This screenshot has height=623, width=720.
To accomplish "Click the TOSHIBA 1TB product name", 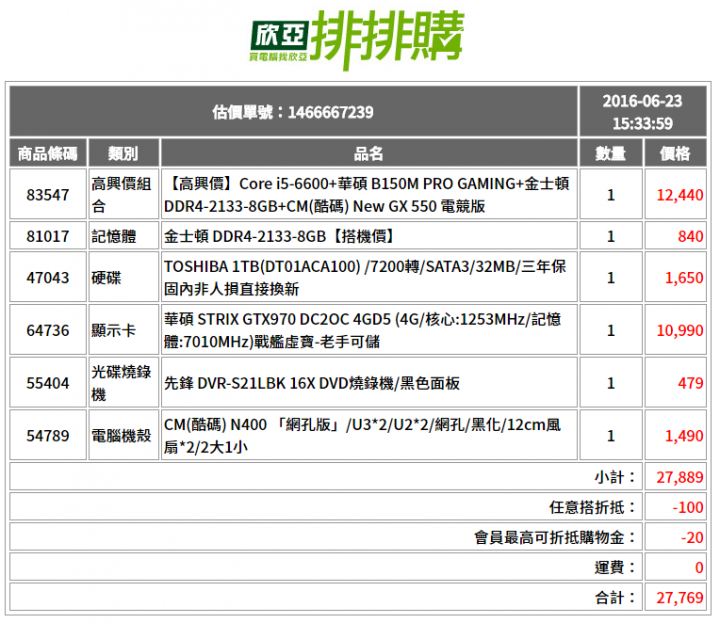I will click(365, 277).
